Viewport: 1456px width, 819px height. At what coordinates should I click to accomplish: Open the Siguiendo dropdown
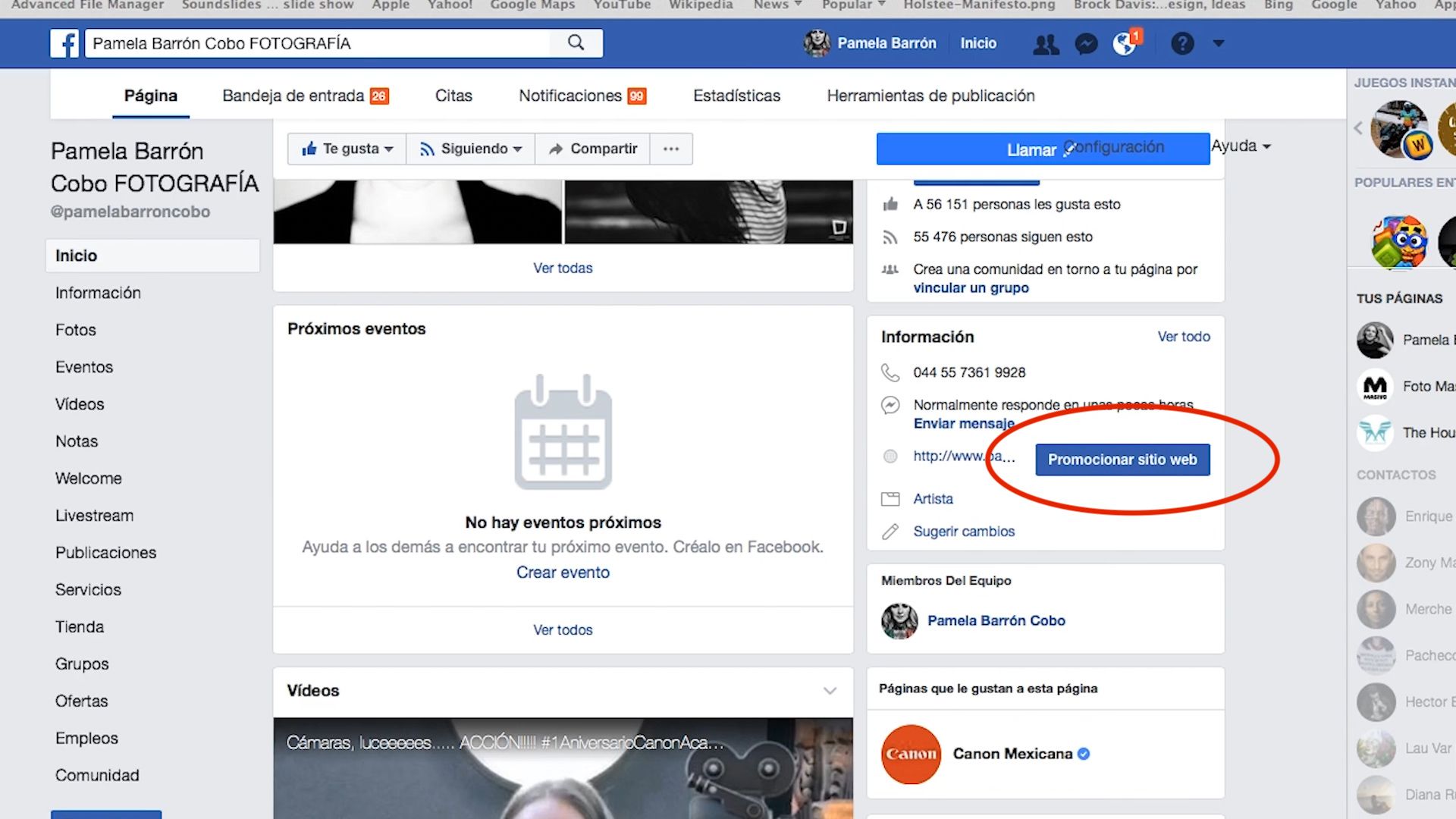pyautogui.click(x=471, y=149)
